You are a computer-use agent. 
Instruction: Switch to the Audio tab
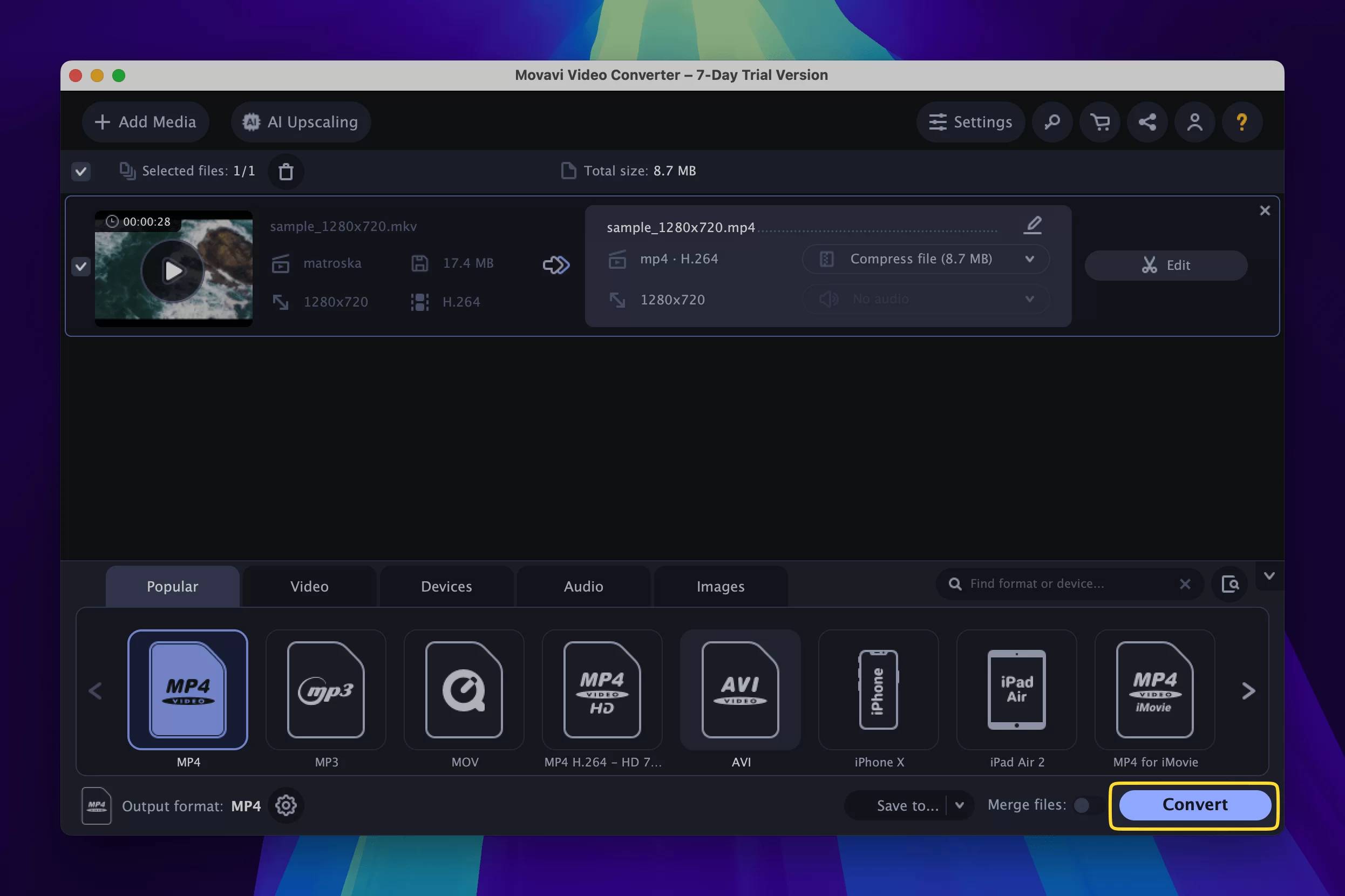[x=583, y=586]
